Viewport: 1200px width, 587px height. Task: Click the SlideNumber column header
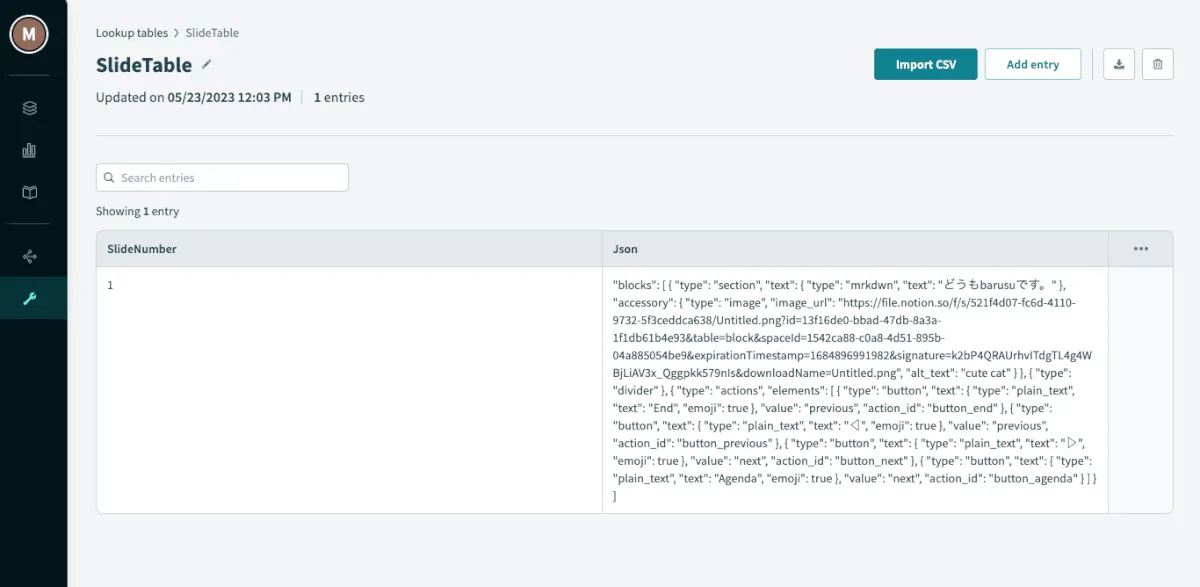pyautogui.click(x=142, y=249)
